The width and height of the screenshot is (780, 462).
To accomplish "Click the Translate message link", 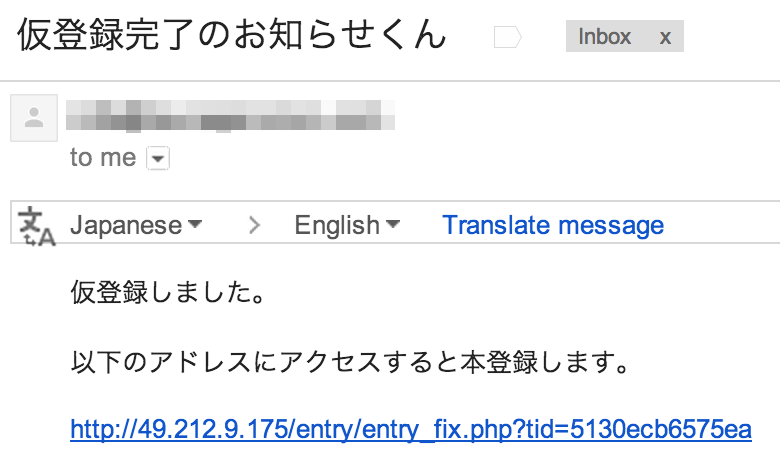I will coord(553,225).
